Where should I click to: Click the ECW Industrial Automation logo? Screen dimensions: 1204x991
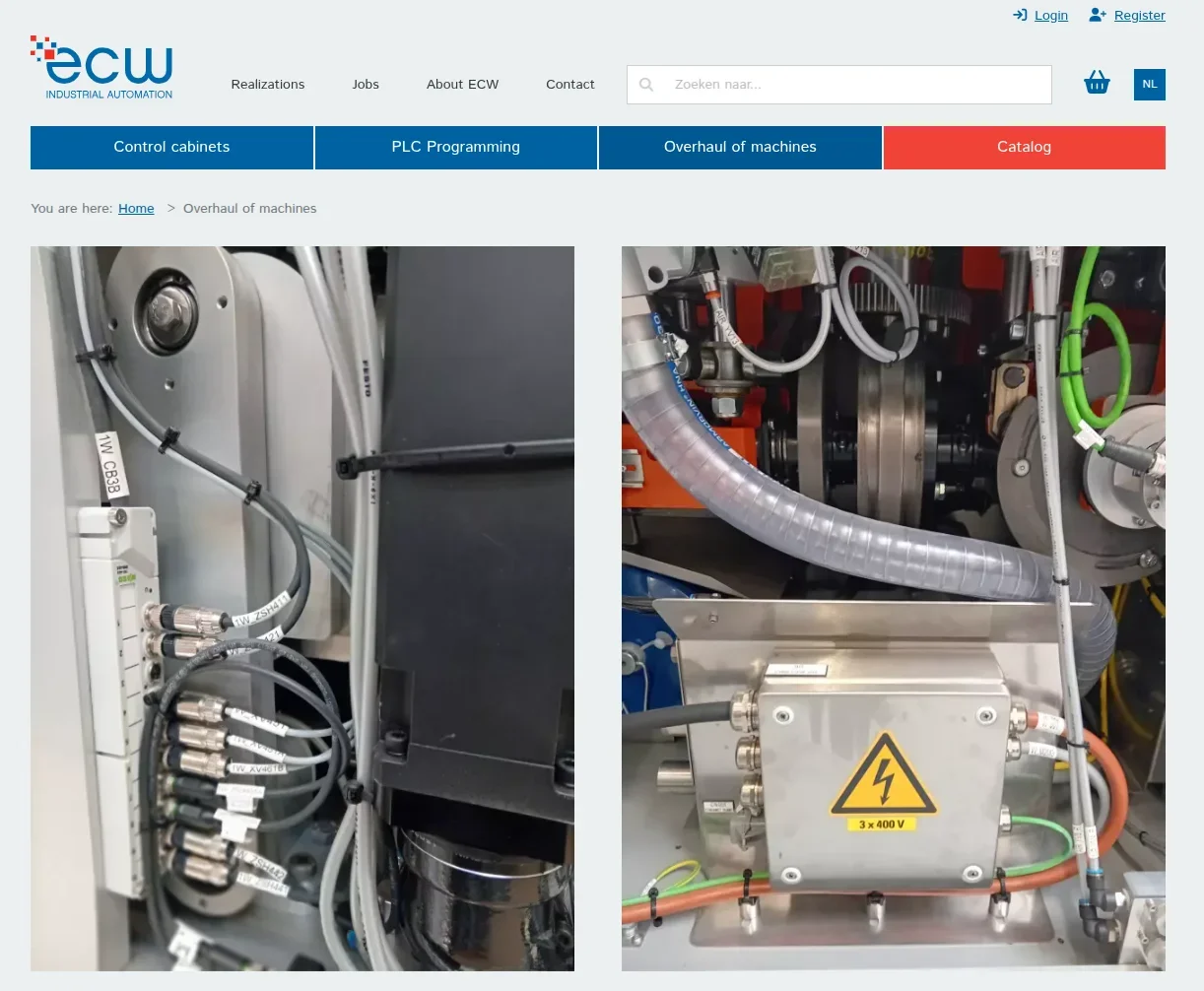click(101, 67)
